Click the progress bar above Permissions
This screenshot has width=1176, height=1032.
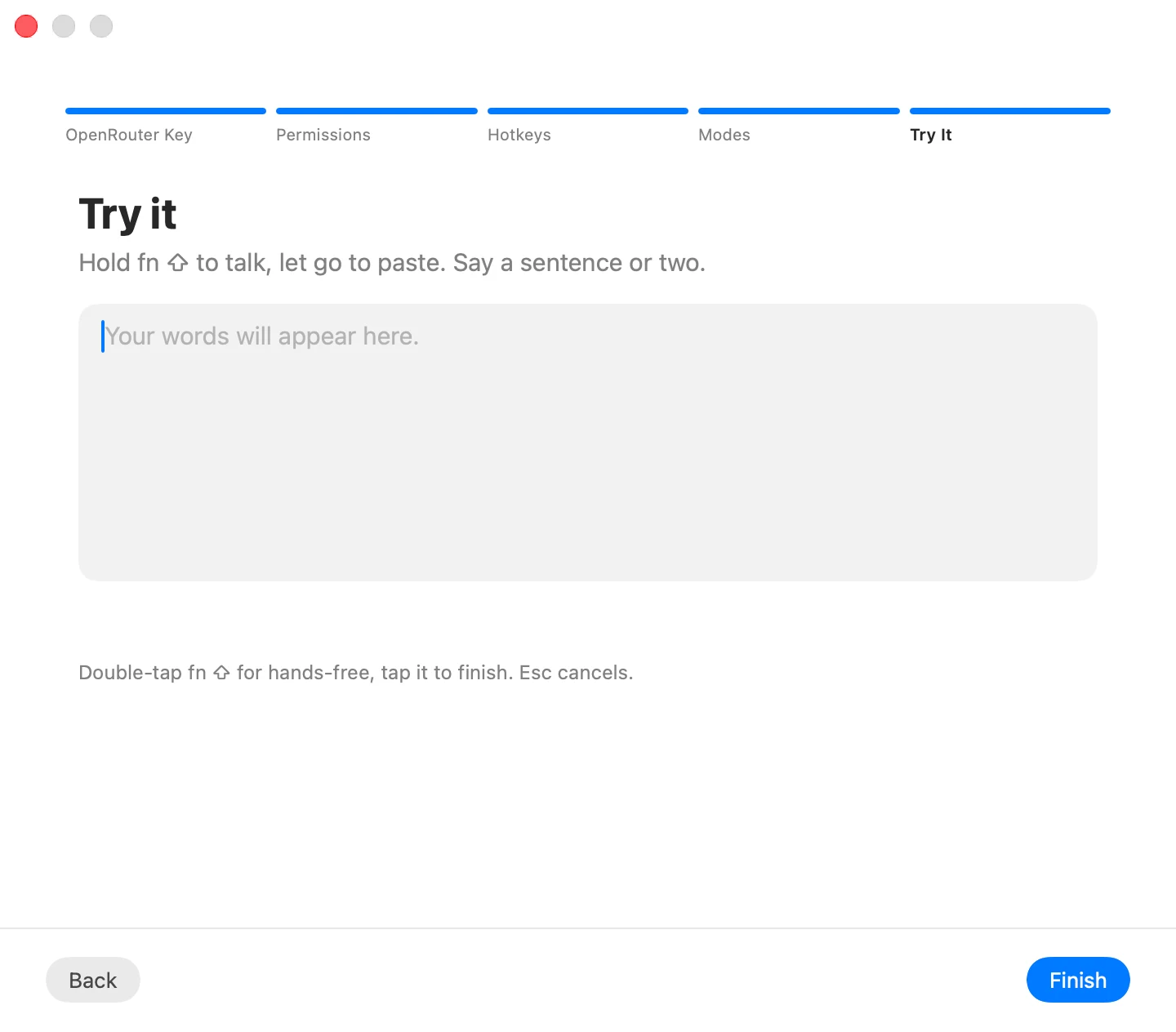coord(376,111)
